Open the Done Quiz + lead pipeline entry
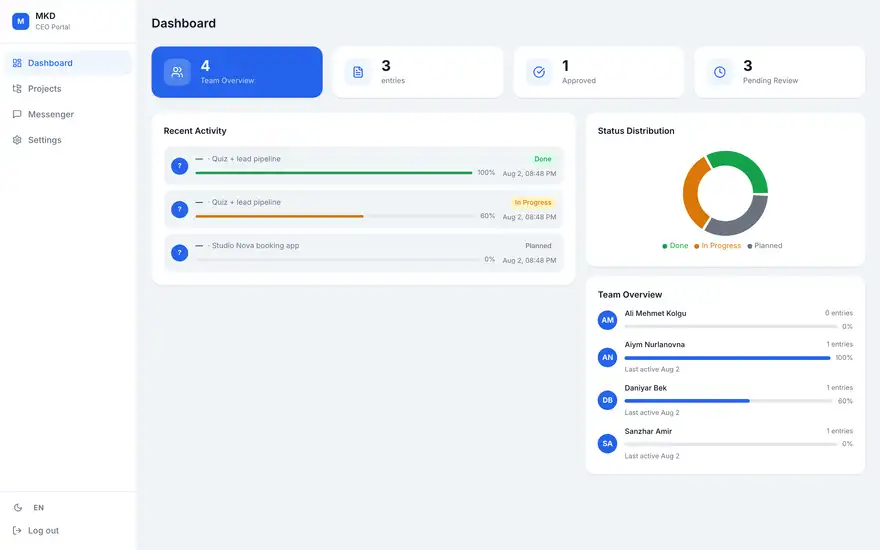 [x=363, y=166]
